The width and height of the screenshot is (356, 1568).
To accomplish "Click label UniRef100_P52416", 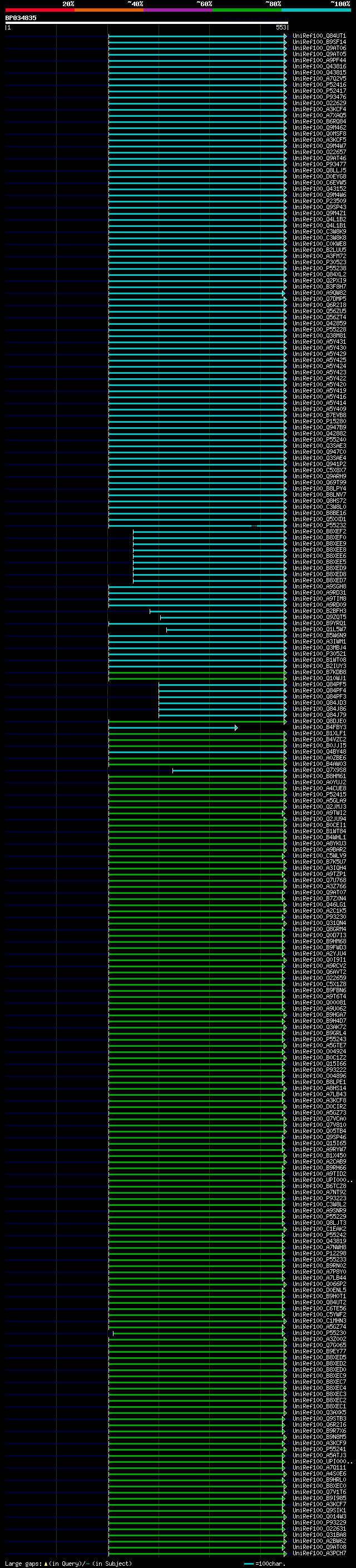I will tap(319, 85).
